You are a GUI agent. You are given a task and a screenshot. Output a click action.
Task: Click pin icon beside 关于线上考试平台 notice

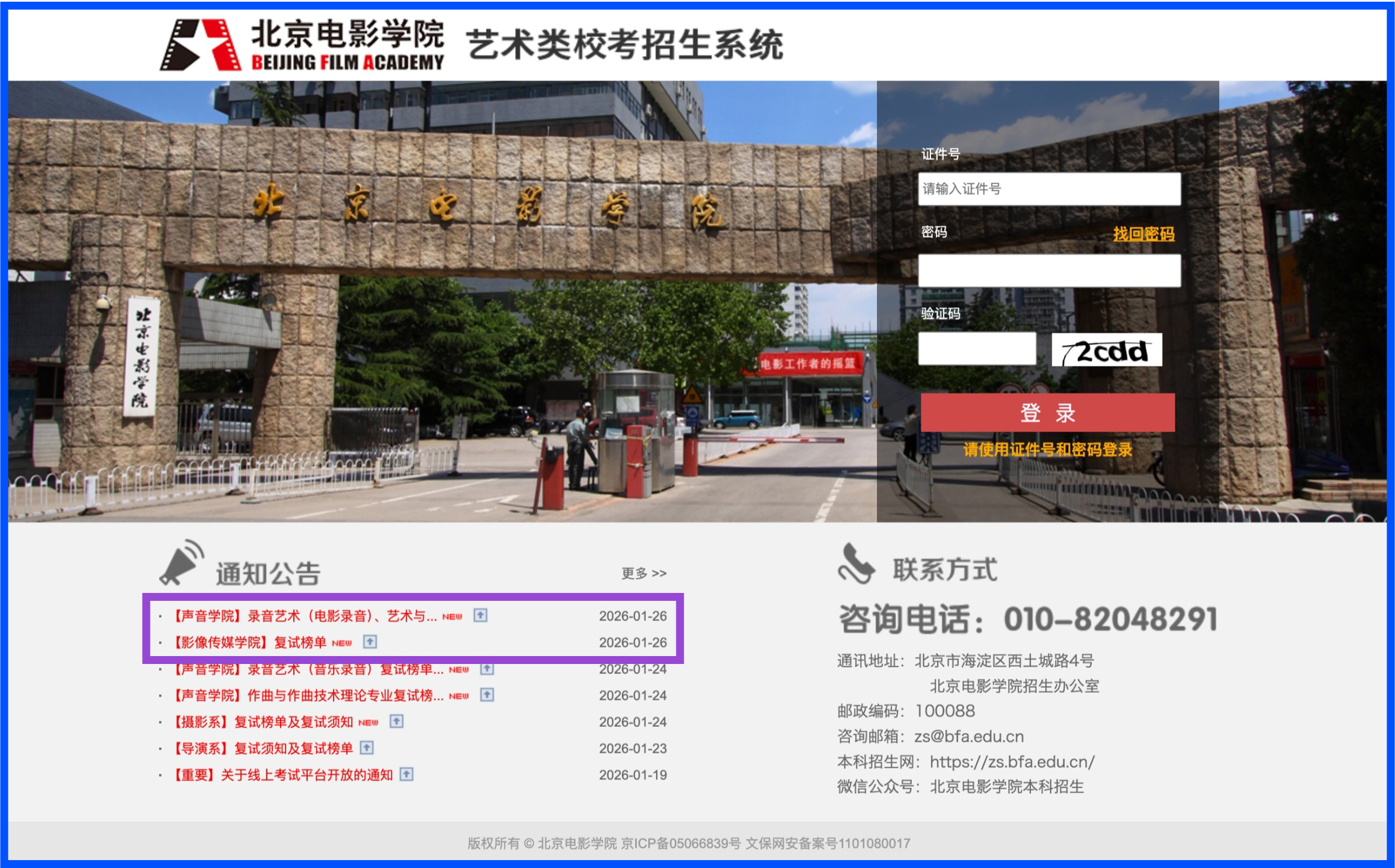coord(406,774)
